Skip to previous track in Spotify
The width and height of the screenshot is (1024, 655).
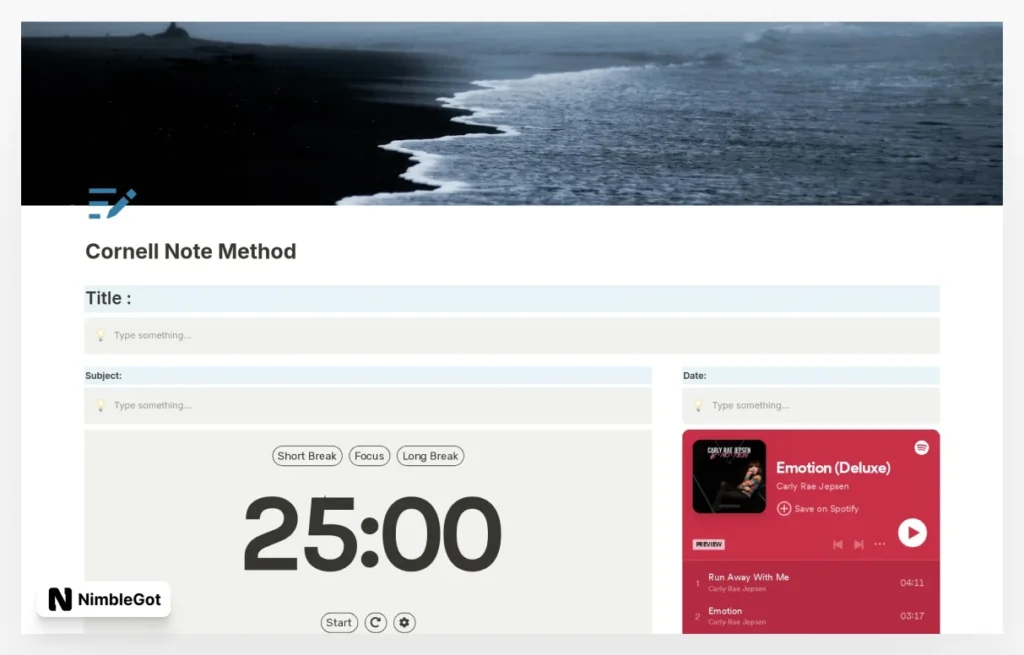[x=838, y=544]
